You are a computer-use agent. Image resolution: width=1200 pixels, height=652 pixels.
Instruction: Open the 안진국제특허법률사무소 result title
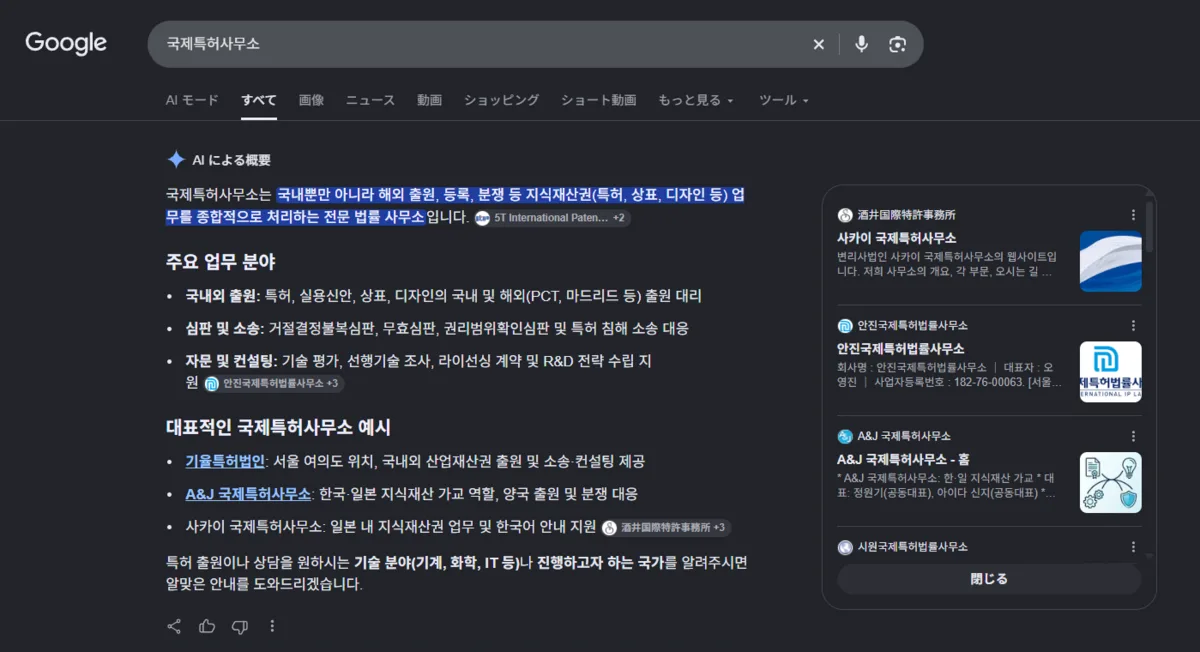pos(901,348)
